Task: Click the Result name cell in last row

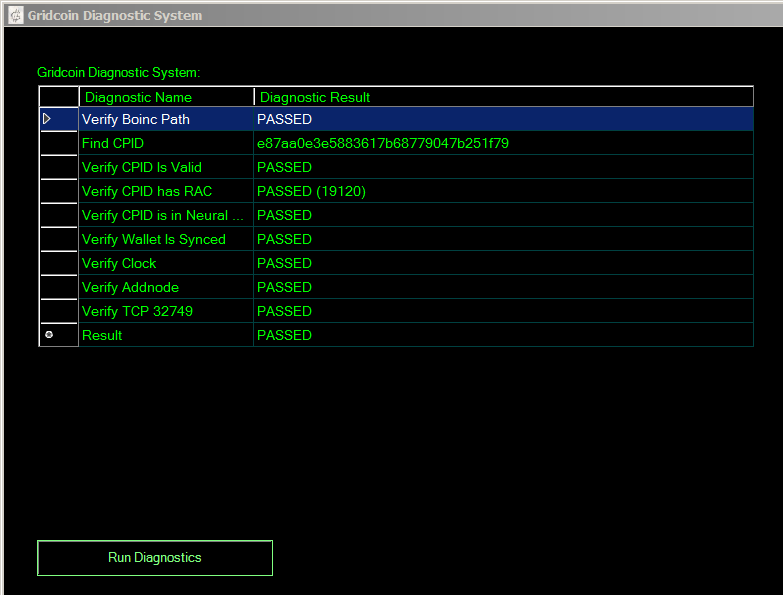Action: pos(165,335)
